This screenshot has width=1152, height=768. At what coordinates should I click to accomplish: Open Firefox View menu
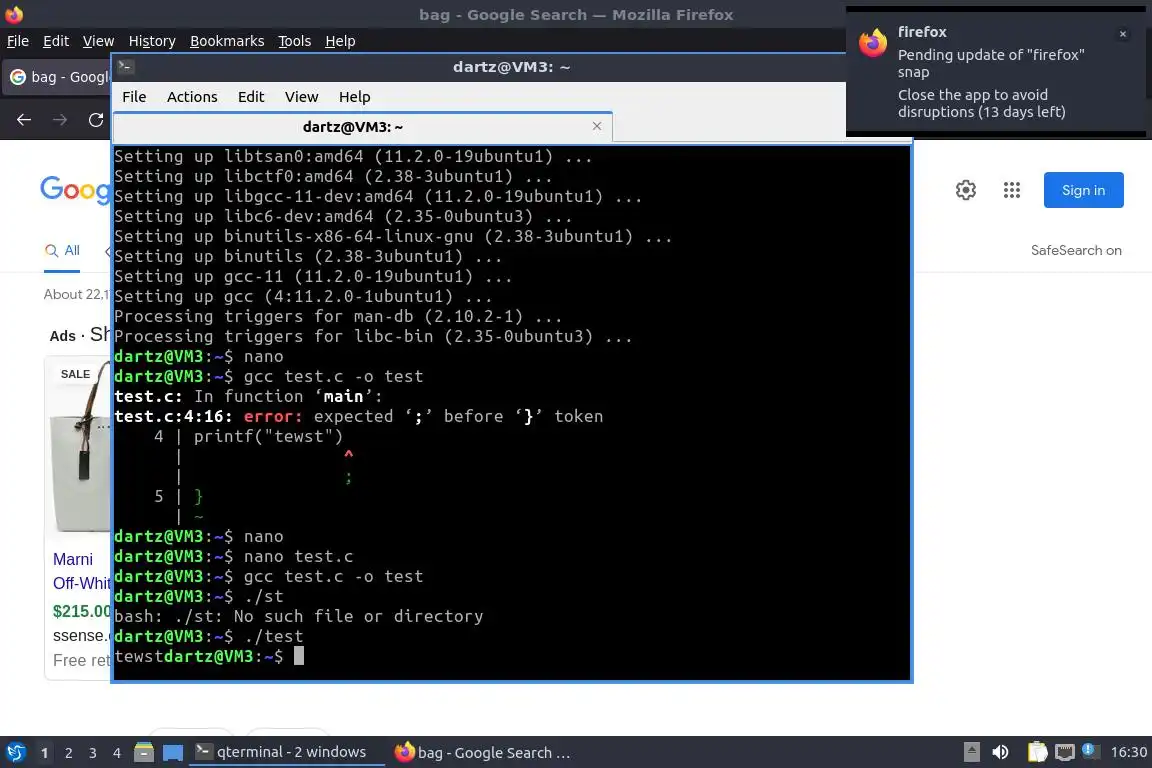click(98, 41)
